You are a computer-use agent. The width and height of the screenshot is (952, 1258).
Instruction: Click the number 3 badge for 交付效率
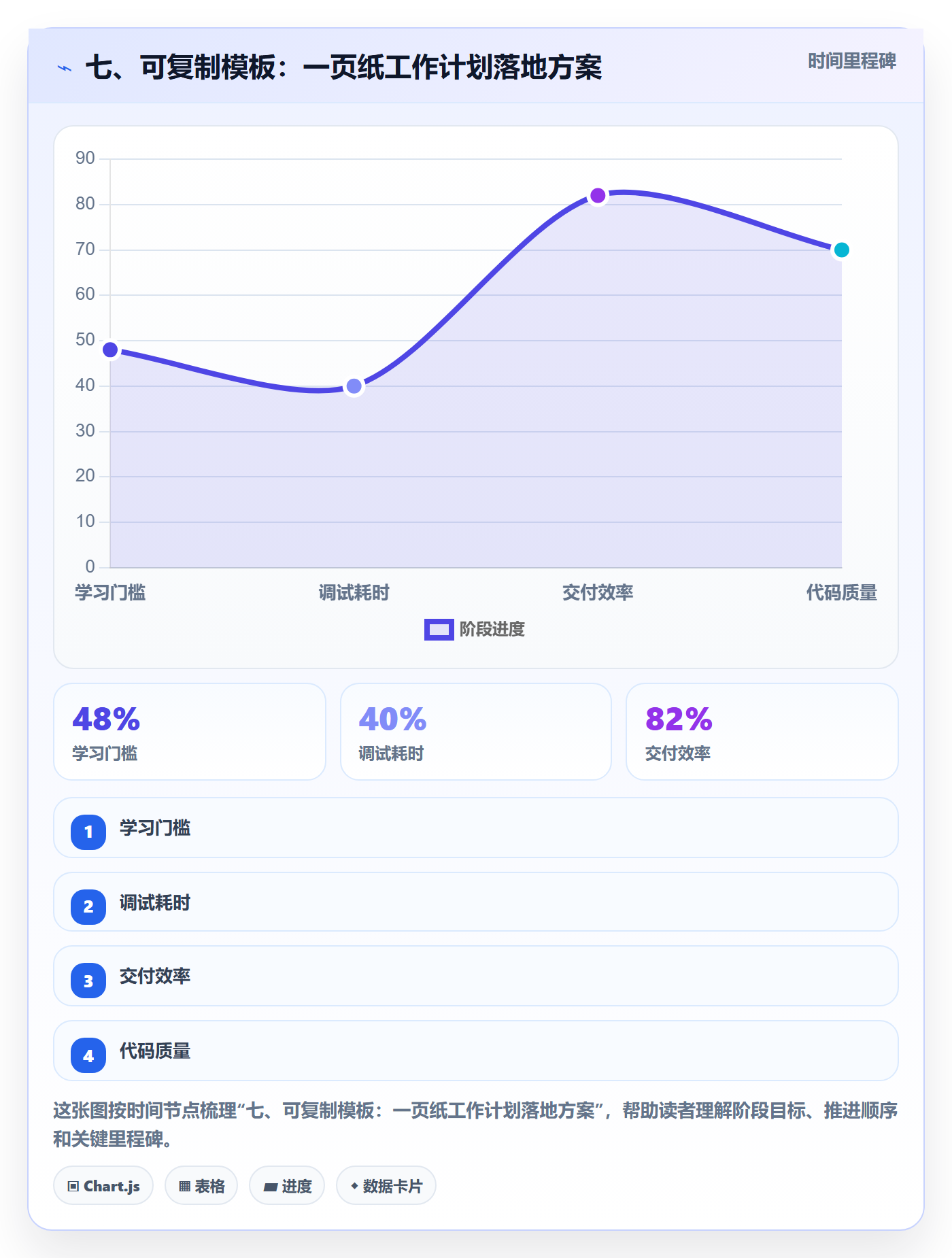[88, 981]
